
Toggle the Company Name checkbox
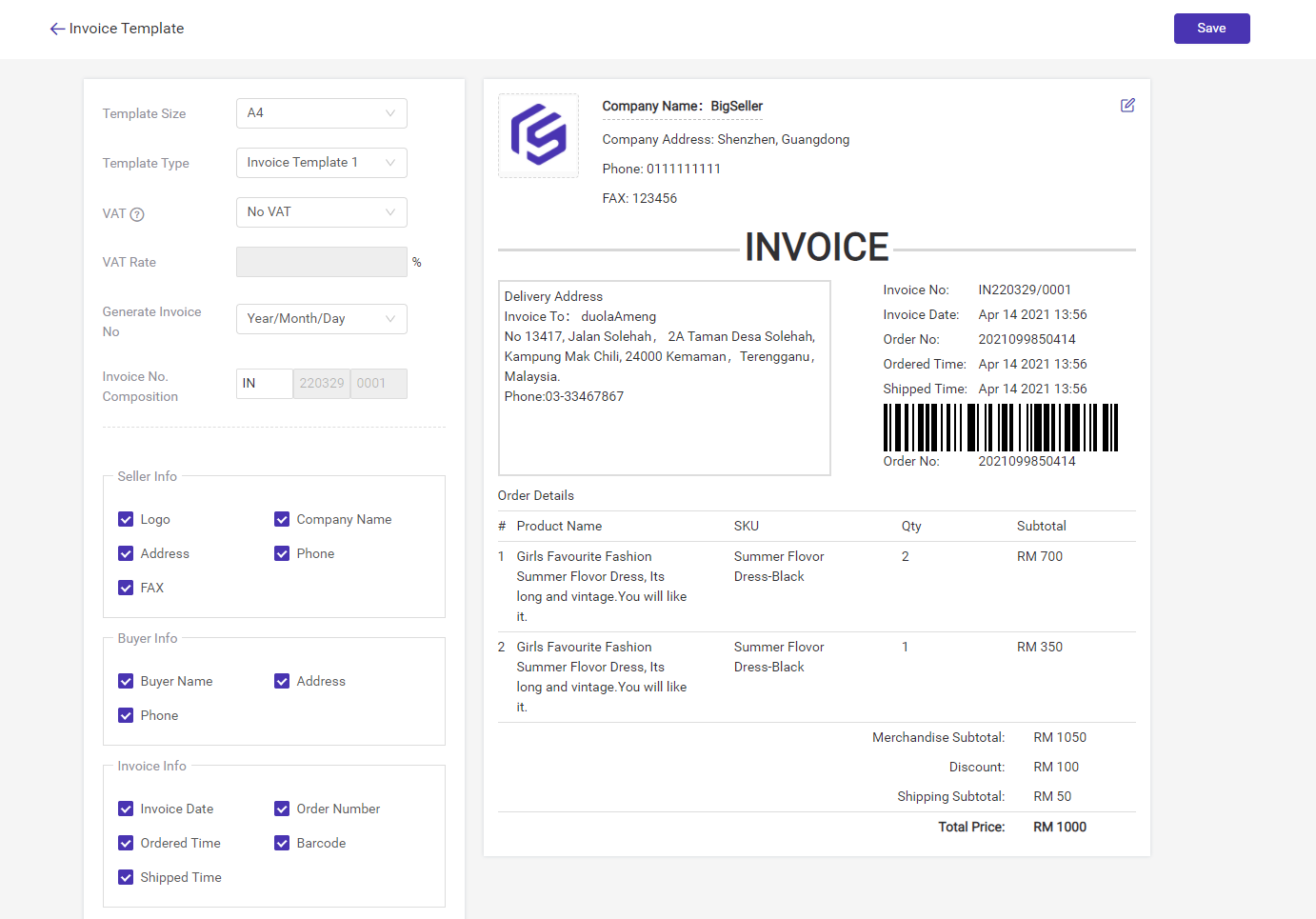pyautogui.click(x=282, y=519)
